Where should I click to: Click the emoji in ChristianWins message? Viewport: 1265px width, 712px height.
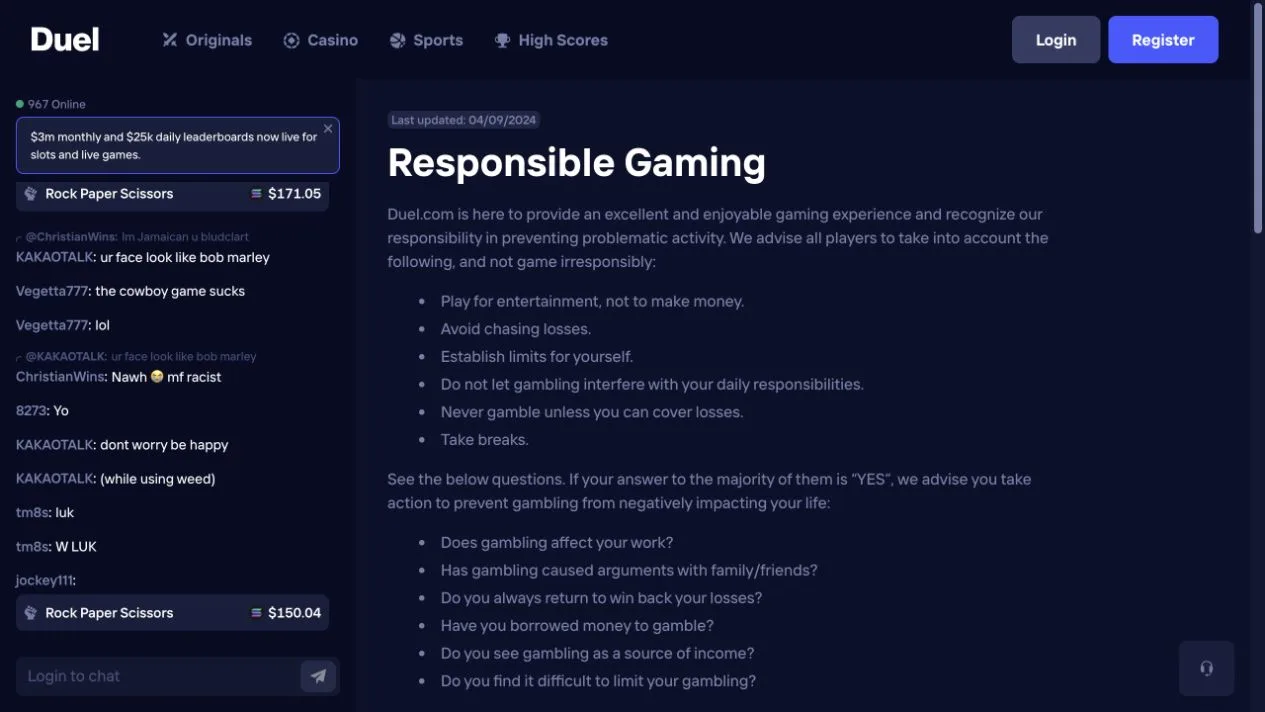(157, 377)
